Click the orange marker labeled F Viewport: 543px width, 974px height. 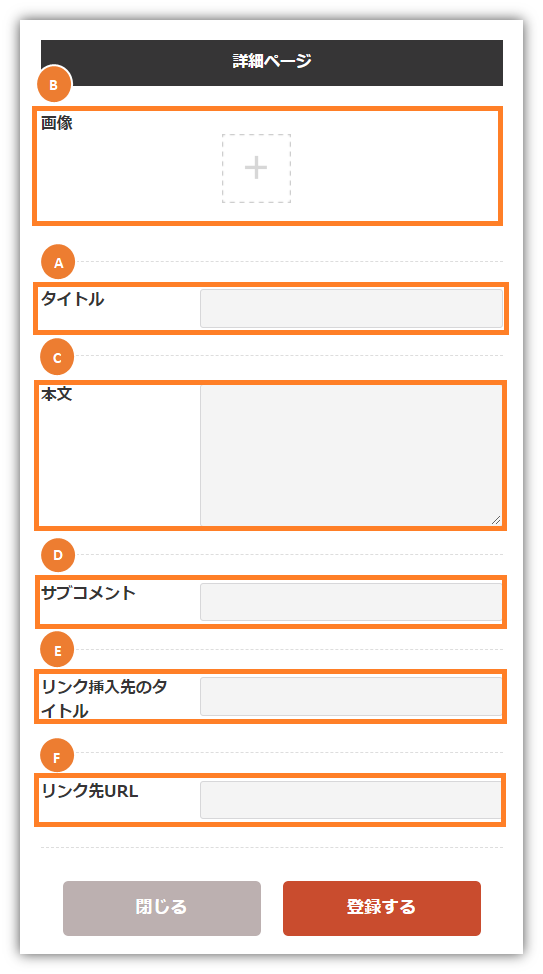click(x=57, y=758)
